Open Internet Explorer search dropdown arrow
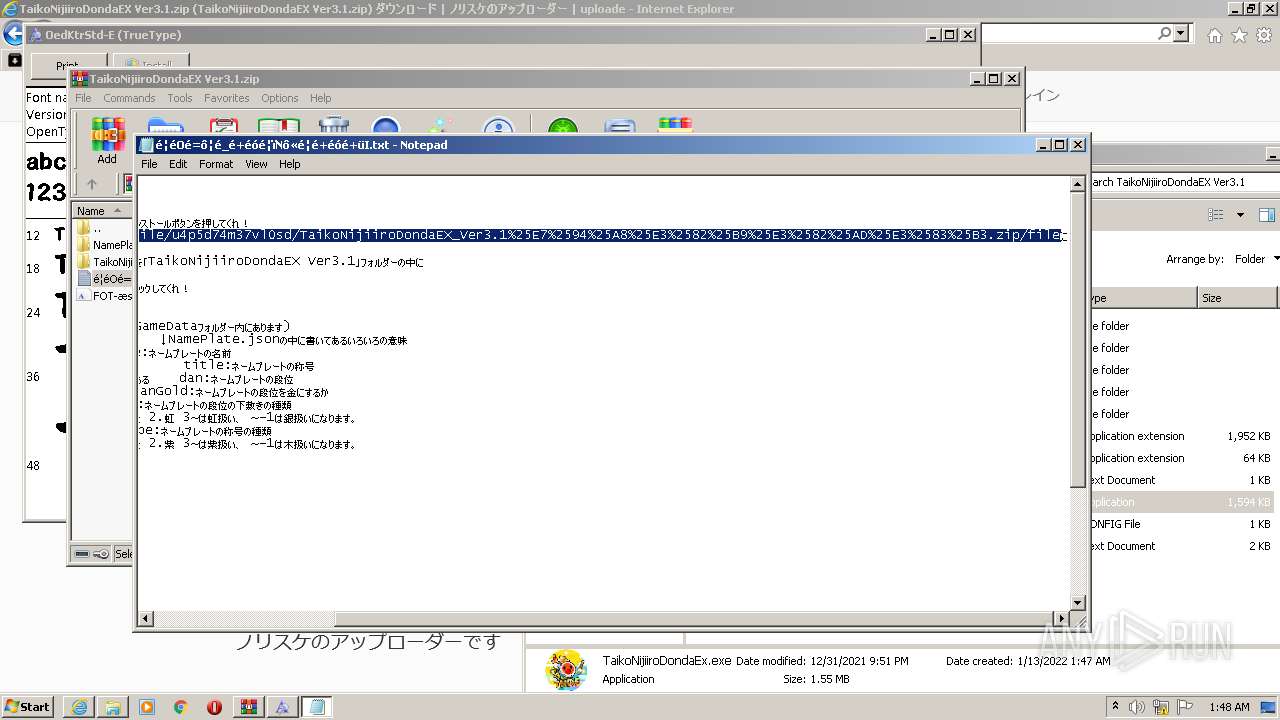 tap(1181, 33)
